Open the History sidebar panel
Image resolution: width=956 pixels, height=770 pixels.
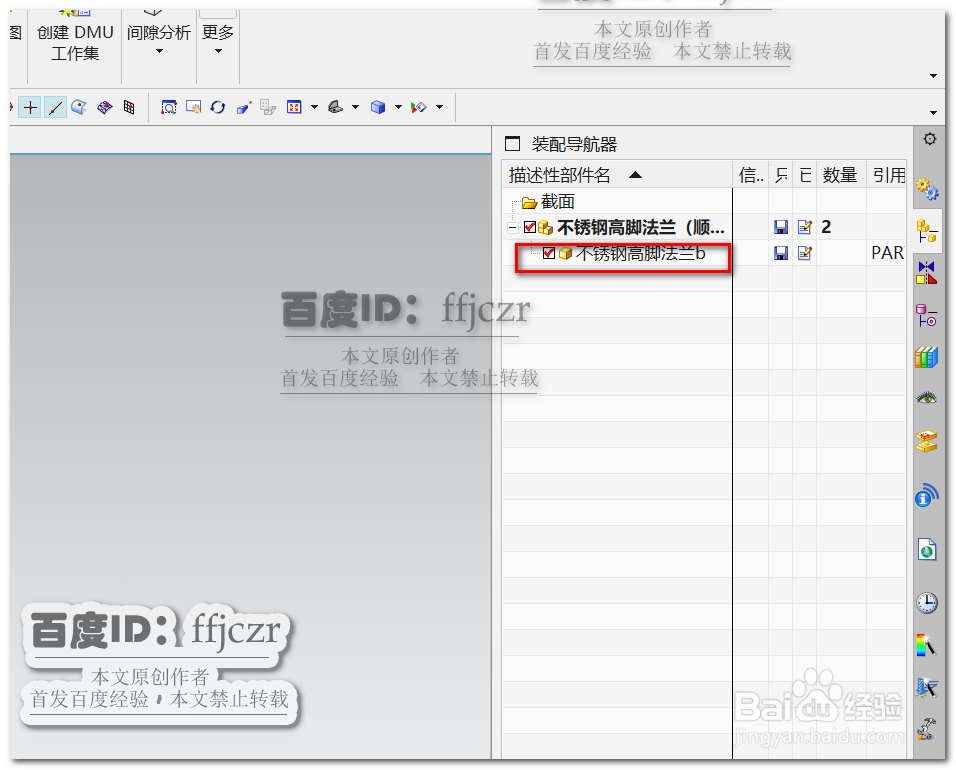pos(928,601)
